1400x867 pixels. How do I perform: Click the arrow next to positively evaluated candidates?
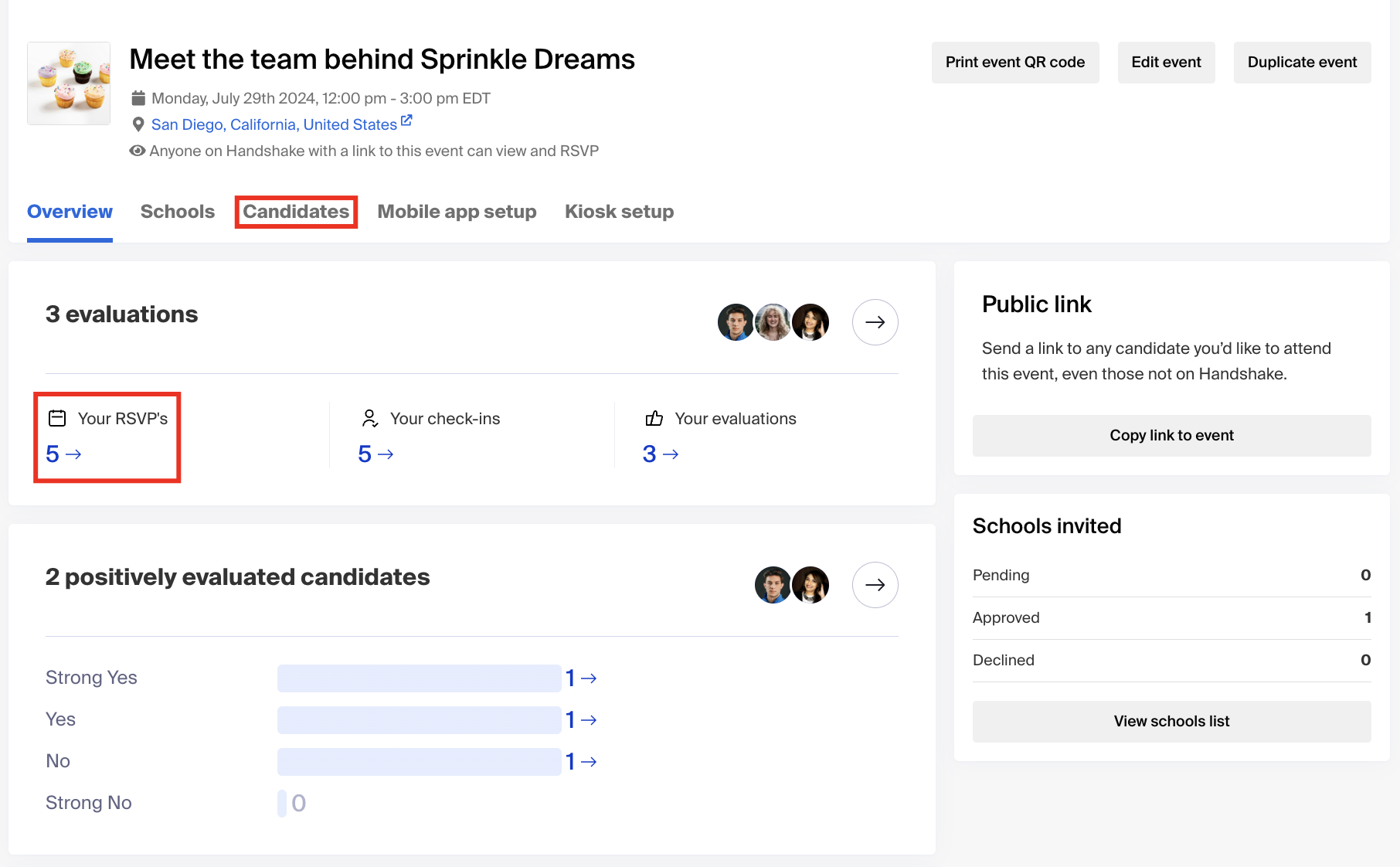point(875,585)
